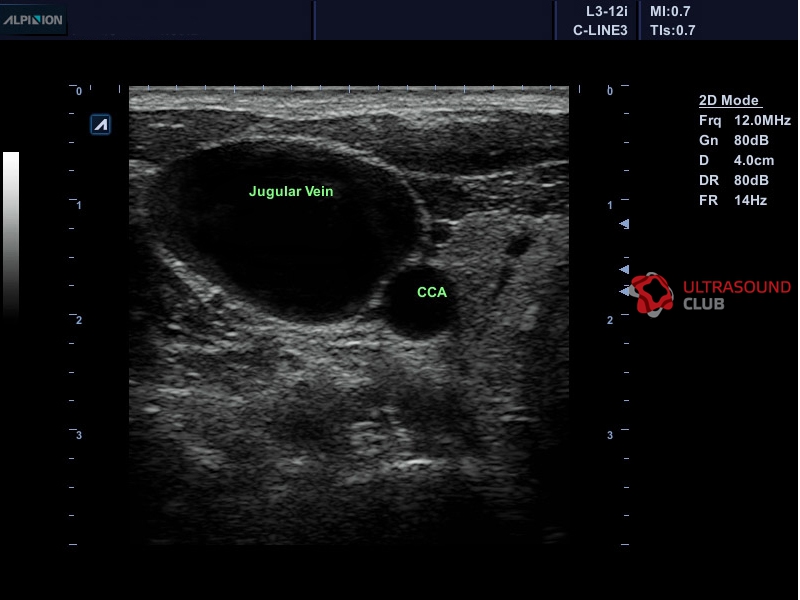Click the Alpinion logo in the header

[33, 20]
